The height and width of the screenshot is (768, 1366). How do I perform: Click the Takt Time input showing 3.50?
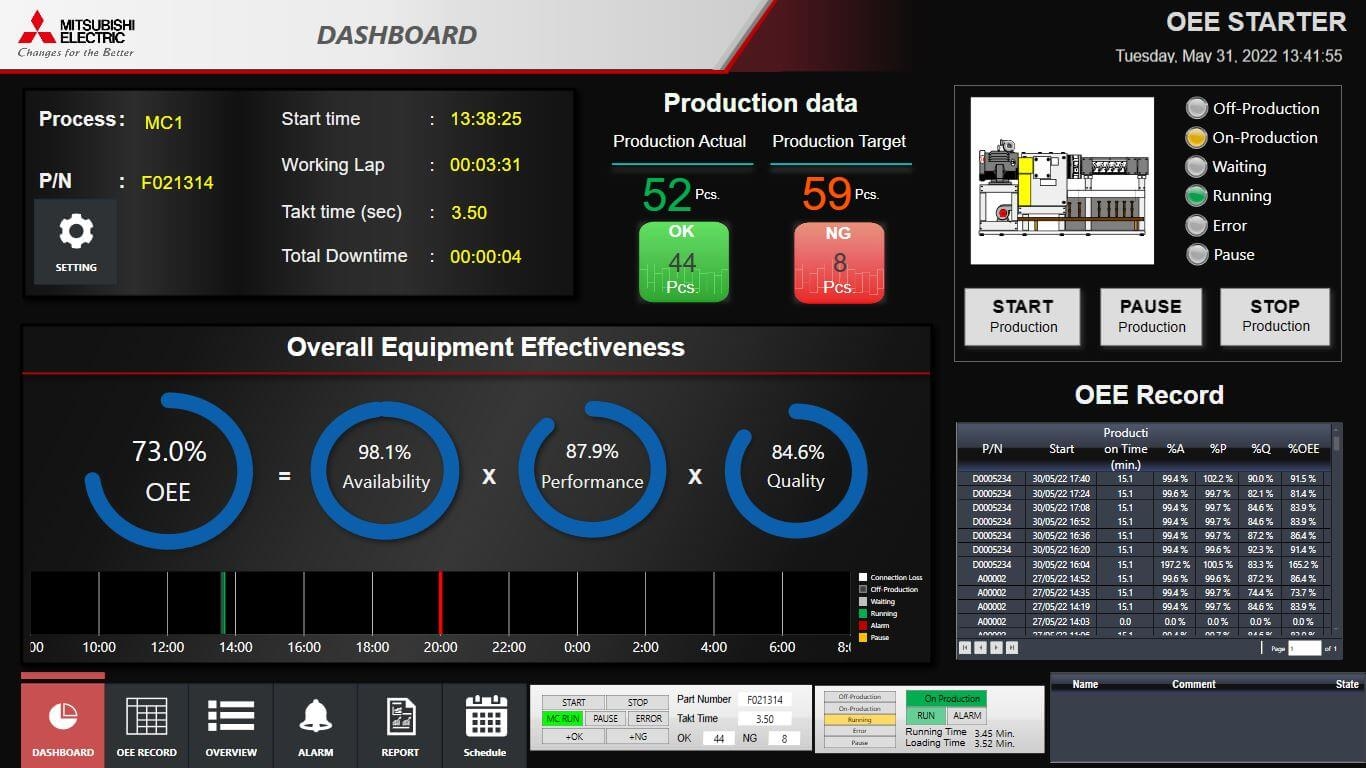pyautogui.click(x=764, y=719)
